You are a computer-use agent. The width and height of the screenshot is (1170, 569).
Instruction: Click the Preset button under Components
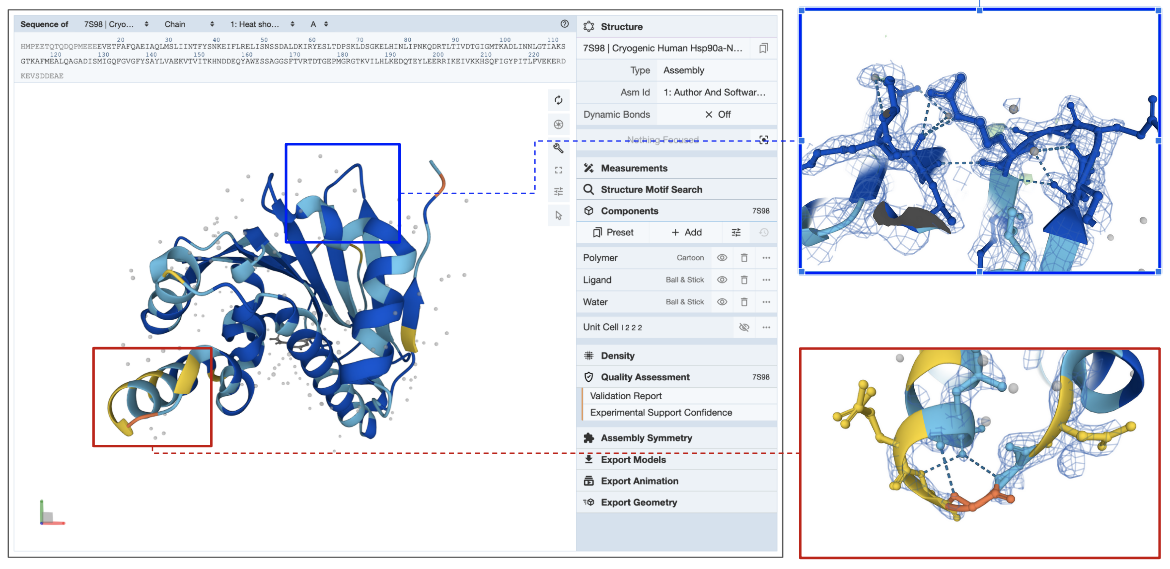613,232
